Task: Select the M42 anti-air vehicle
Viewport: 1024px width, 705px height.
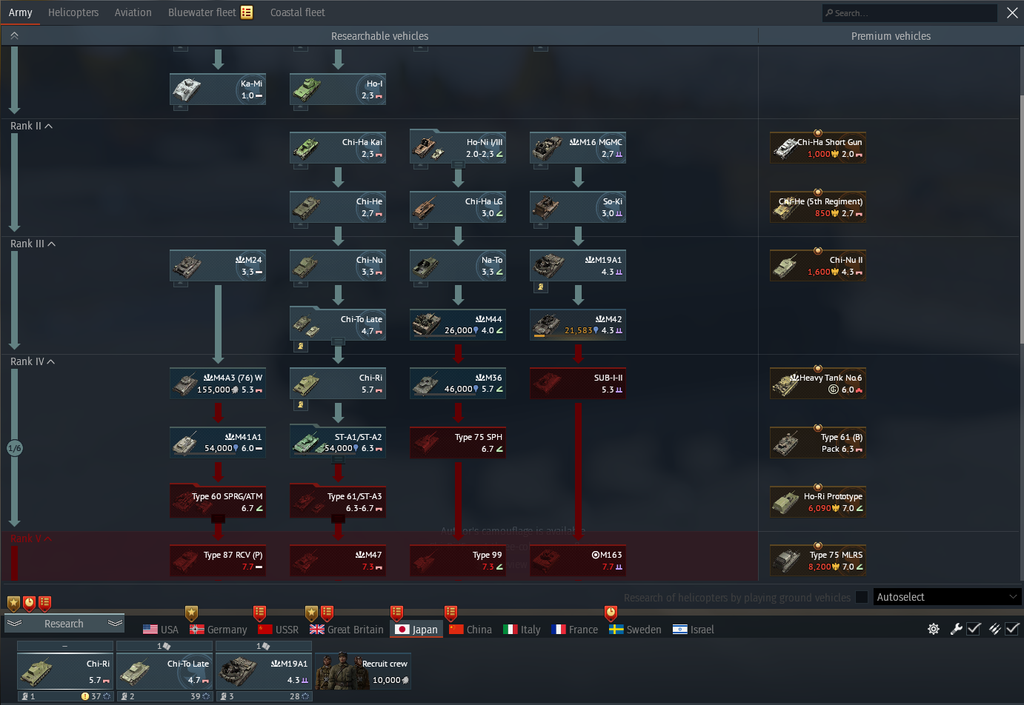Action: [x=578, y=325]
